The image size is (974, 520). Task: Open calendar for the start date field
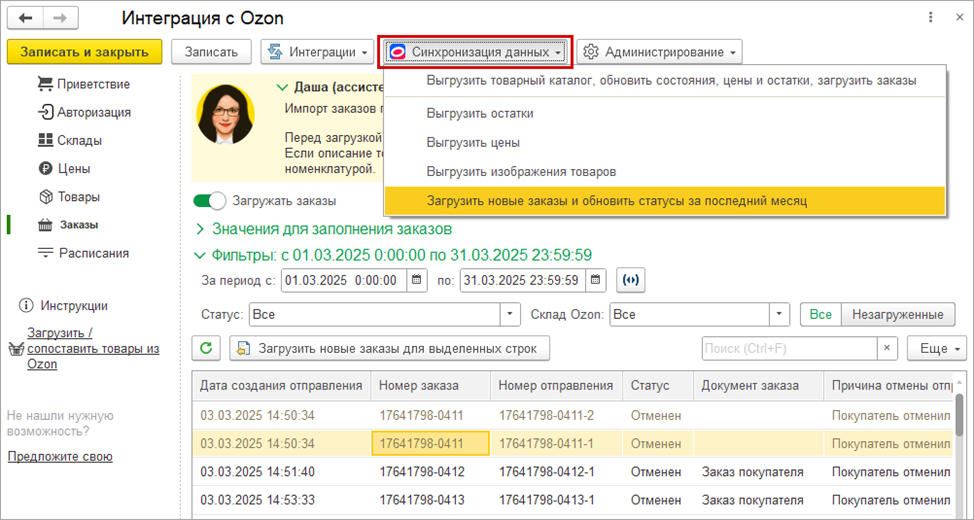point(417,280)
